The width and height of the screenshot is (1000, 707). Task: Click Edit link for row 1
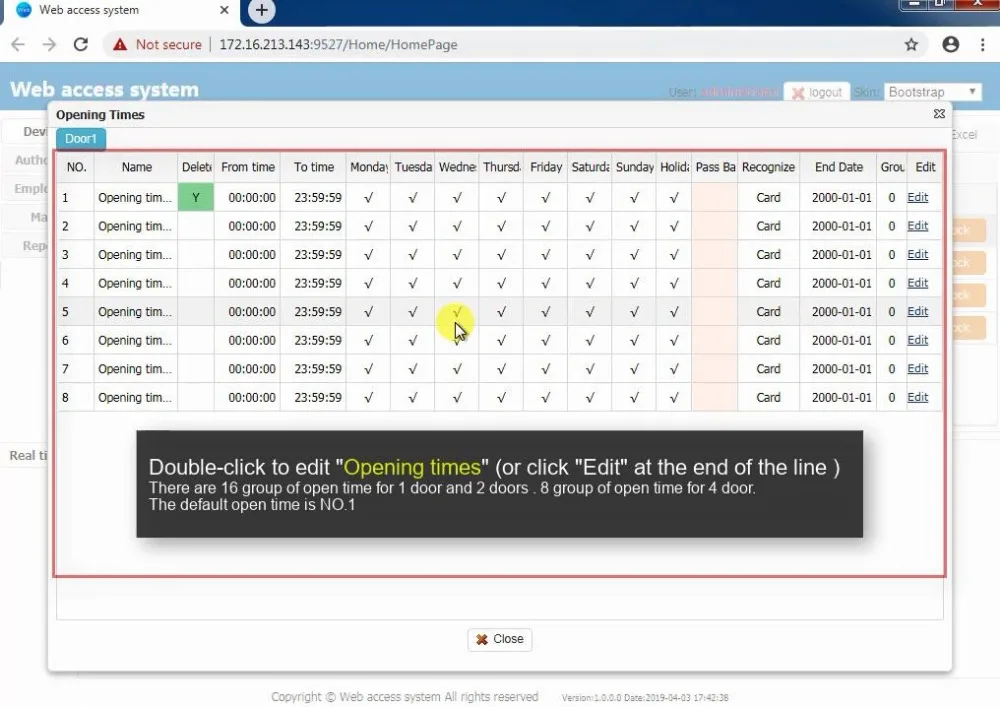pos(917,197)
